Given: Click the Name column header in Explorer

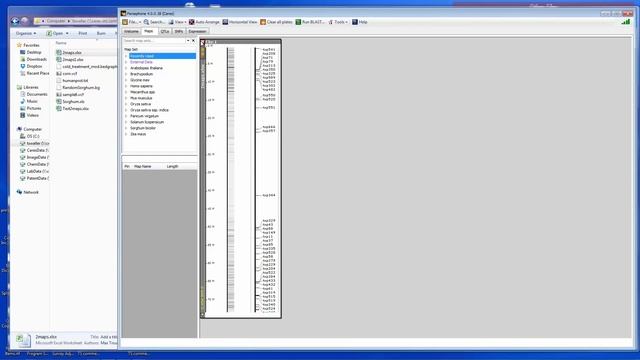Looking at the screenshot, I should tap(61, 43).
